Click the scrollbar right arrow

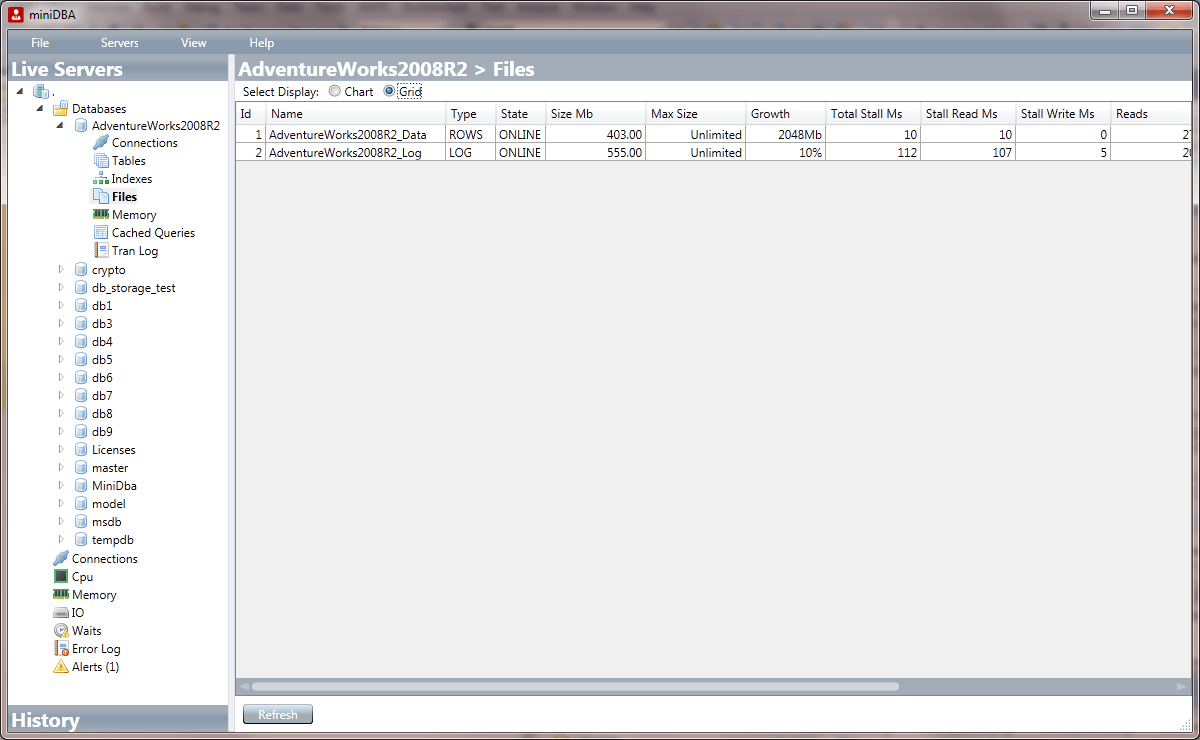click(1184, 687)
